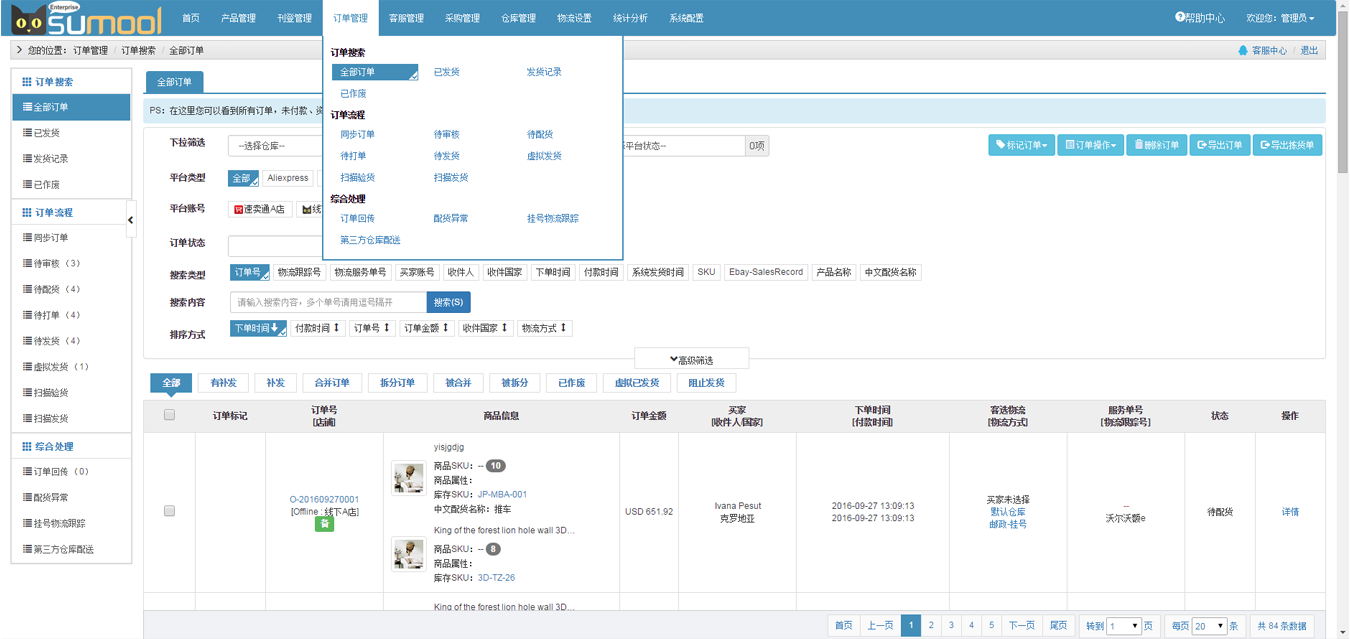Expand the 高级筛选 advanced filter panel
Screen dimensions: 1350x639
[x=691, y=360]
